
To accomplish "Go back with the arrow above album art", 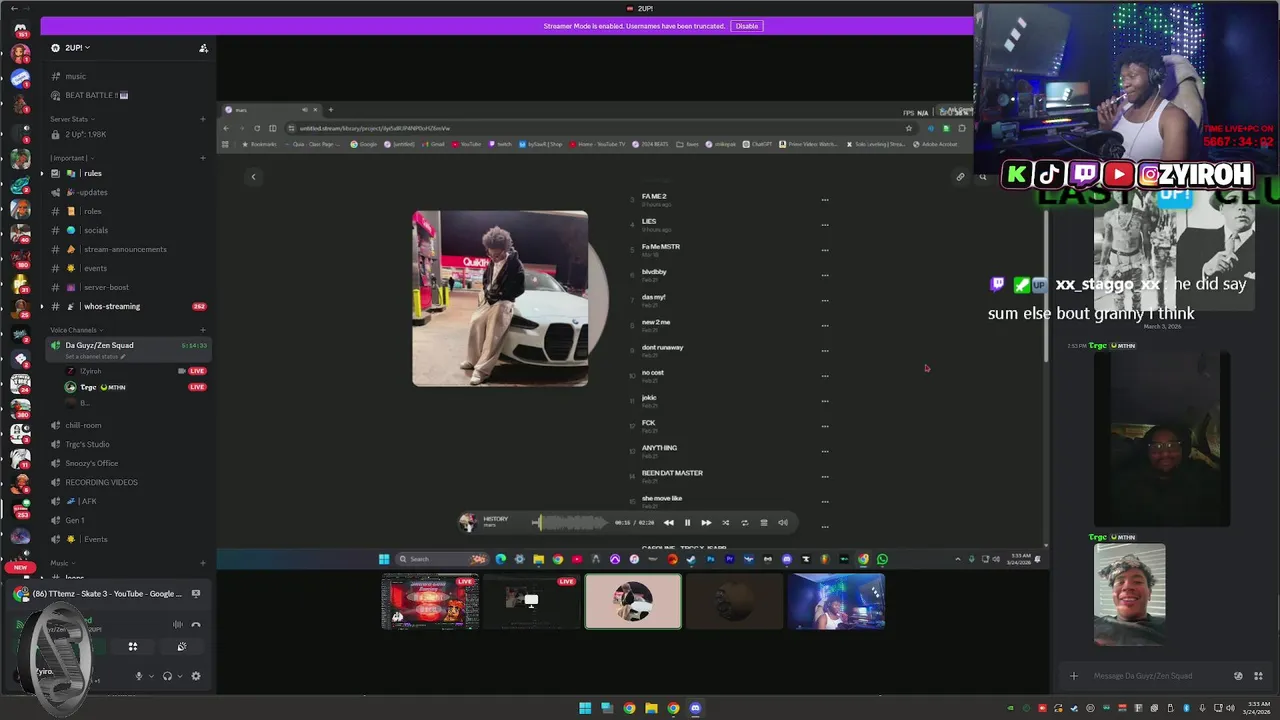I will click(x=253, y=177).
